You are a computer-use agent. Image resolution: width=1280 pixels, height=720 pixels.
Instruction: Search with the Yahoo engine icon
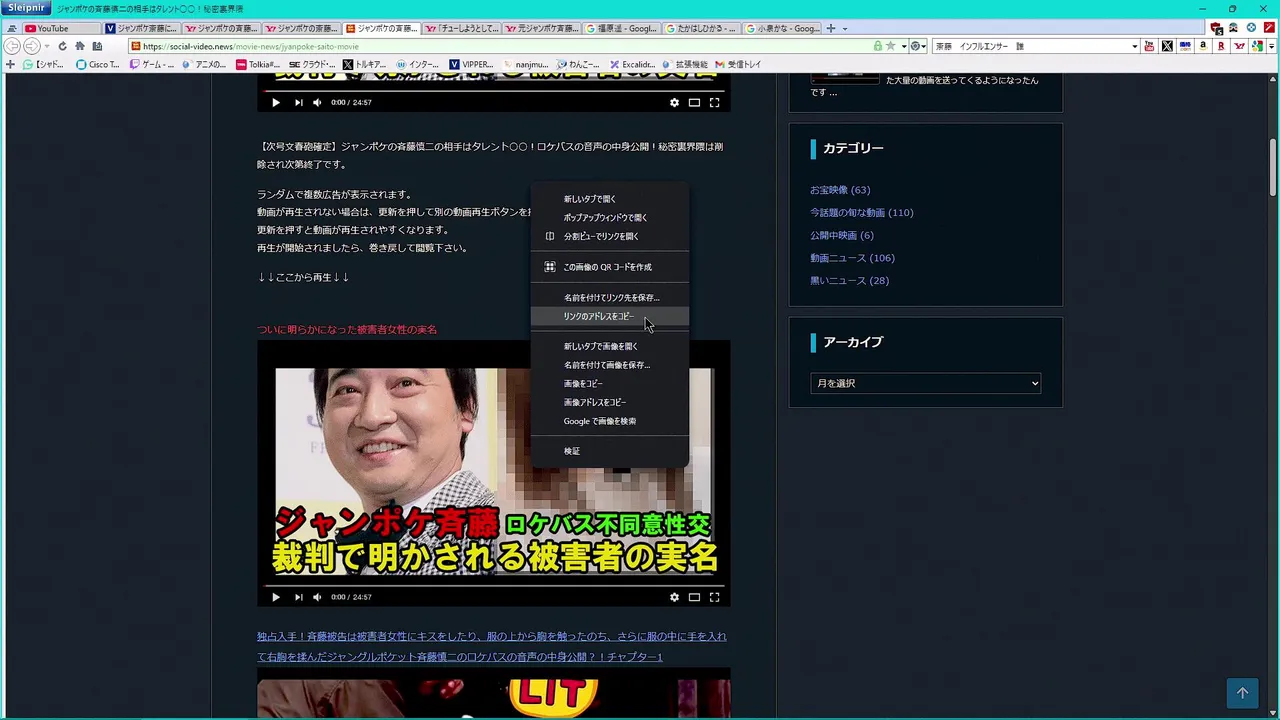click(1239, 46)
